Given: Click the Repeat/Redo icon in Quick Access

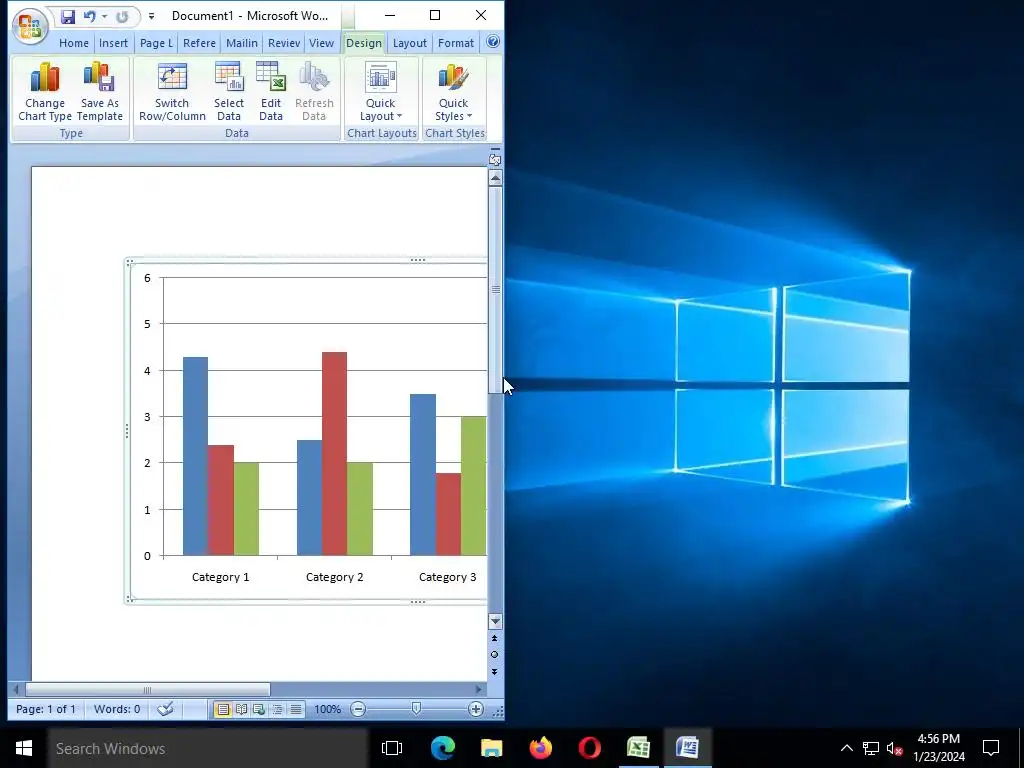Looking at the screenshot, I should point(122,16).
